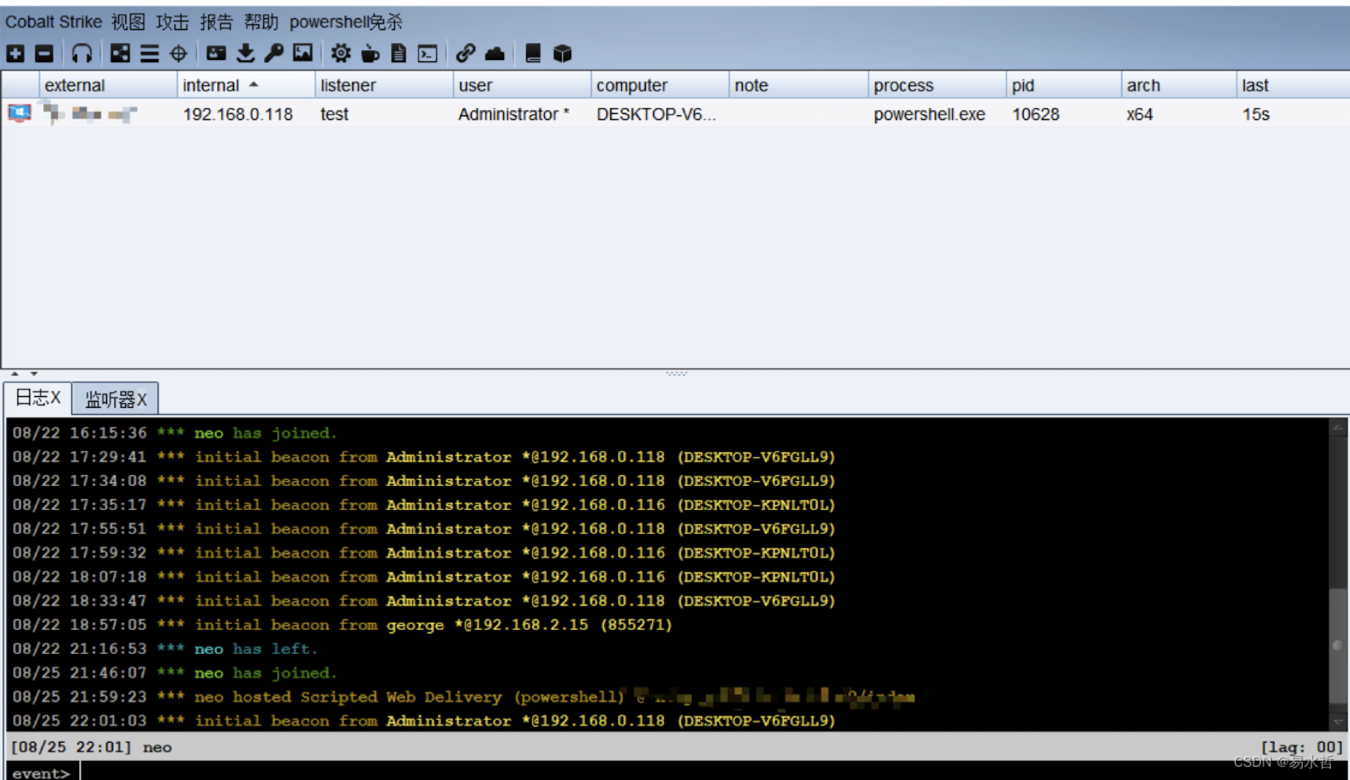1350x780 pixels.
Task: Collapse the top pane with up arrow
Action: click(15, 374)
